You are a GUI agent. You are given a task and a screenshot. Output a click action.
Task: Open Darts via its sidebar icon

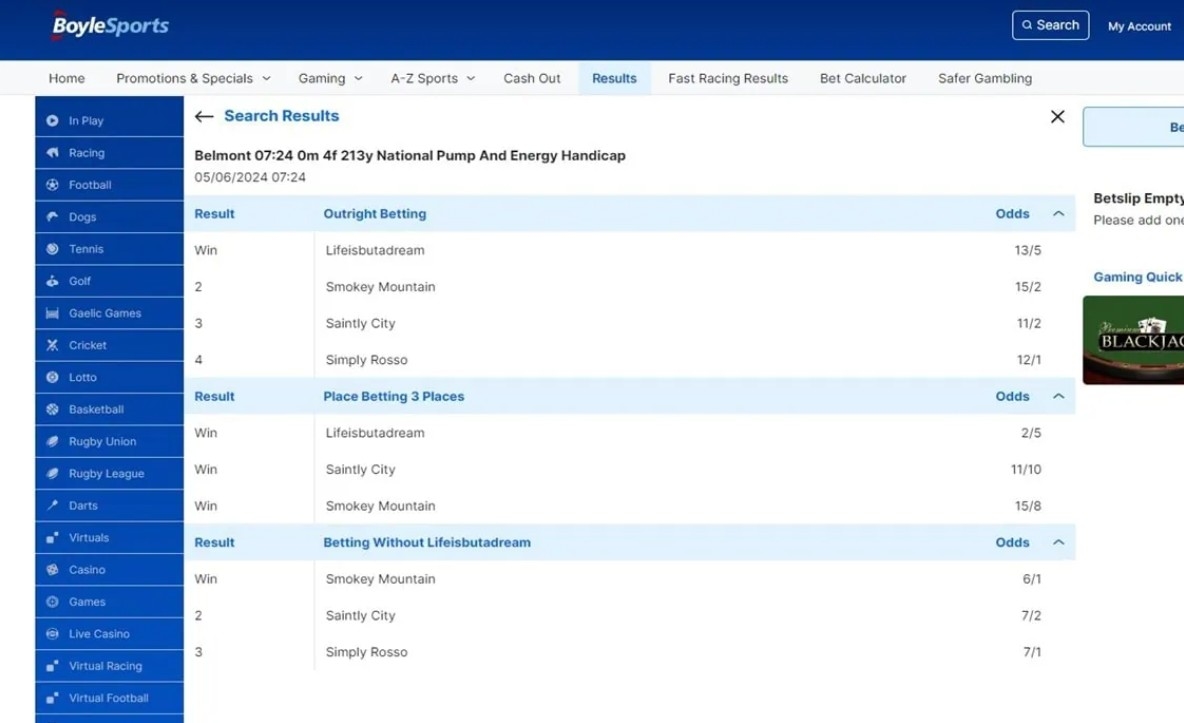click(53, 505)
